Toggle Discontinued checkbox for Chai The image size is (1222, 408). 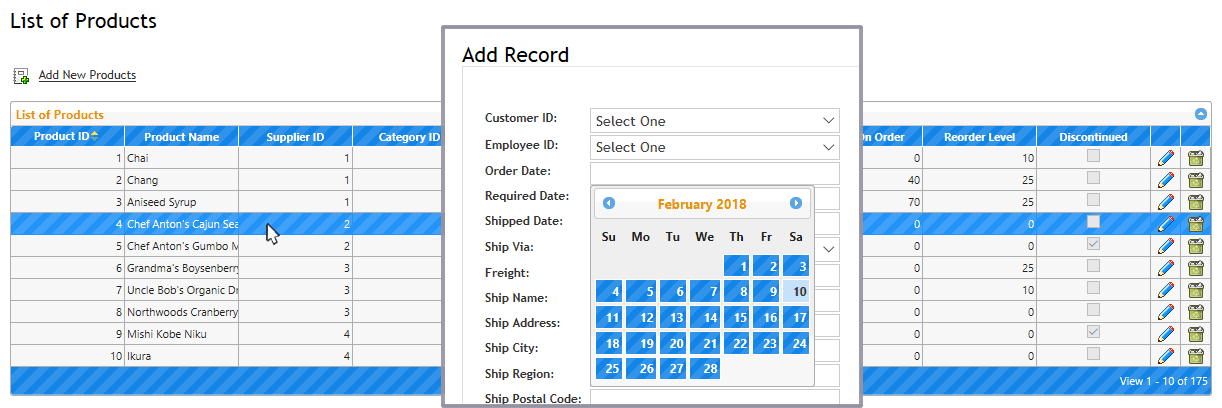click(1093, 157)
